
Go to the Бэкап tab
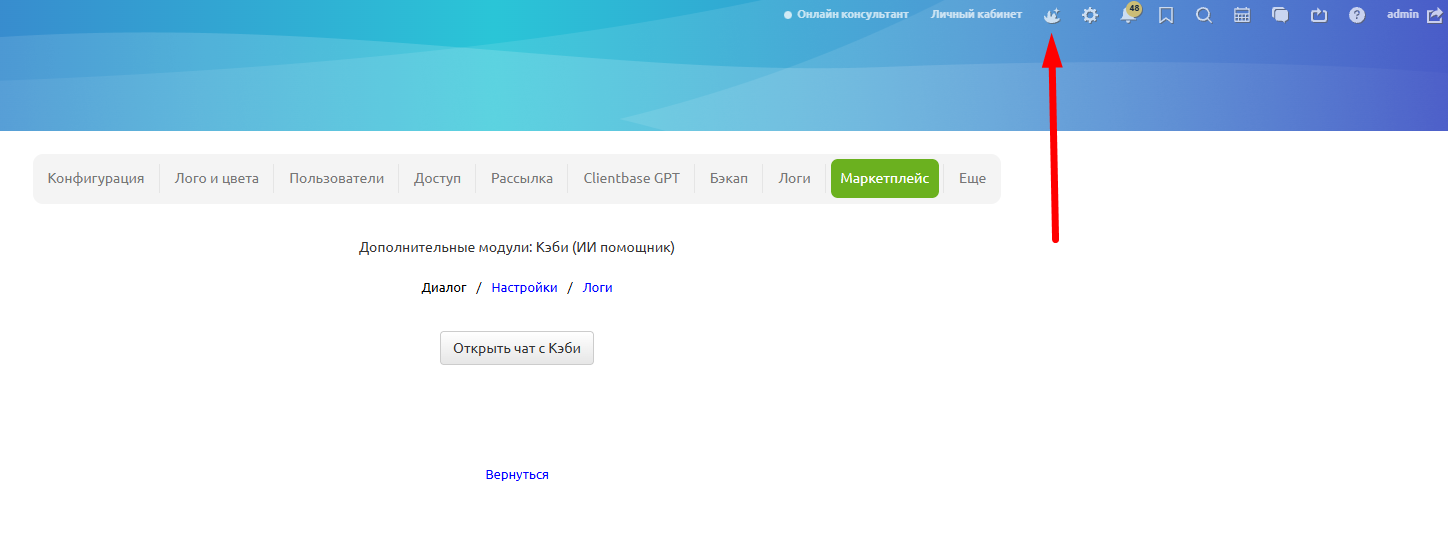[x=729, y=178]
